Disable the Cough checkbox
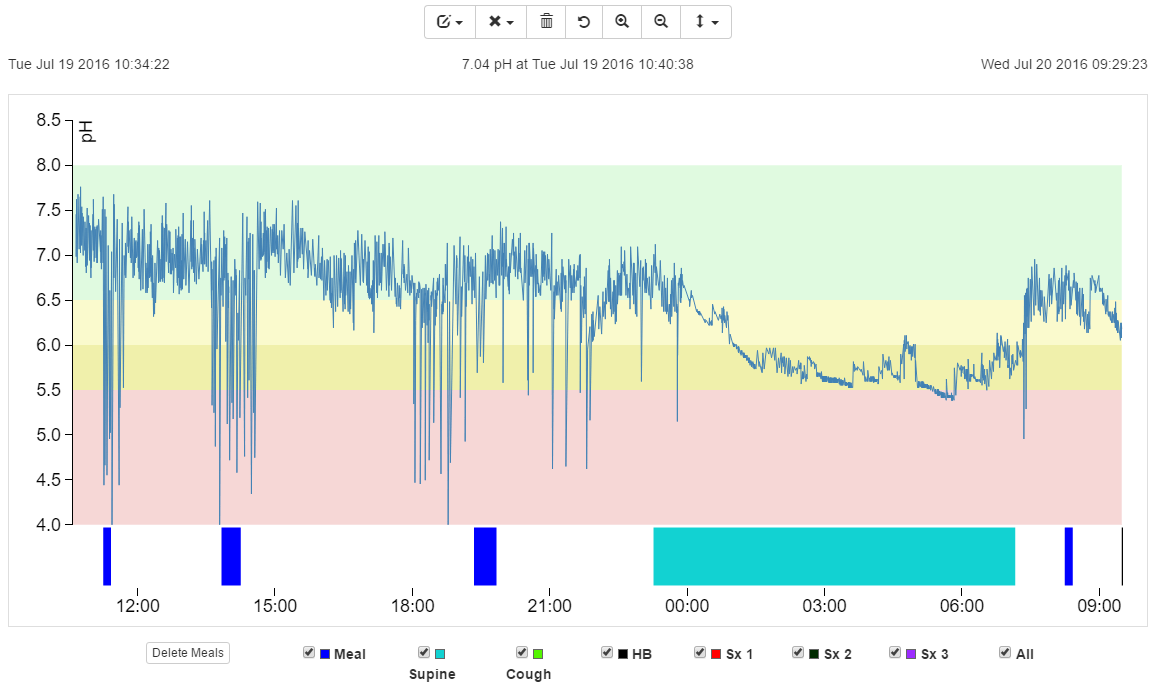 (x=521, y=652)
